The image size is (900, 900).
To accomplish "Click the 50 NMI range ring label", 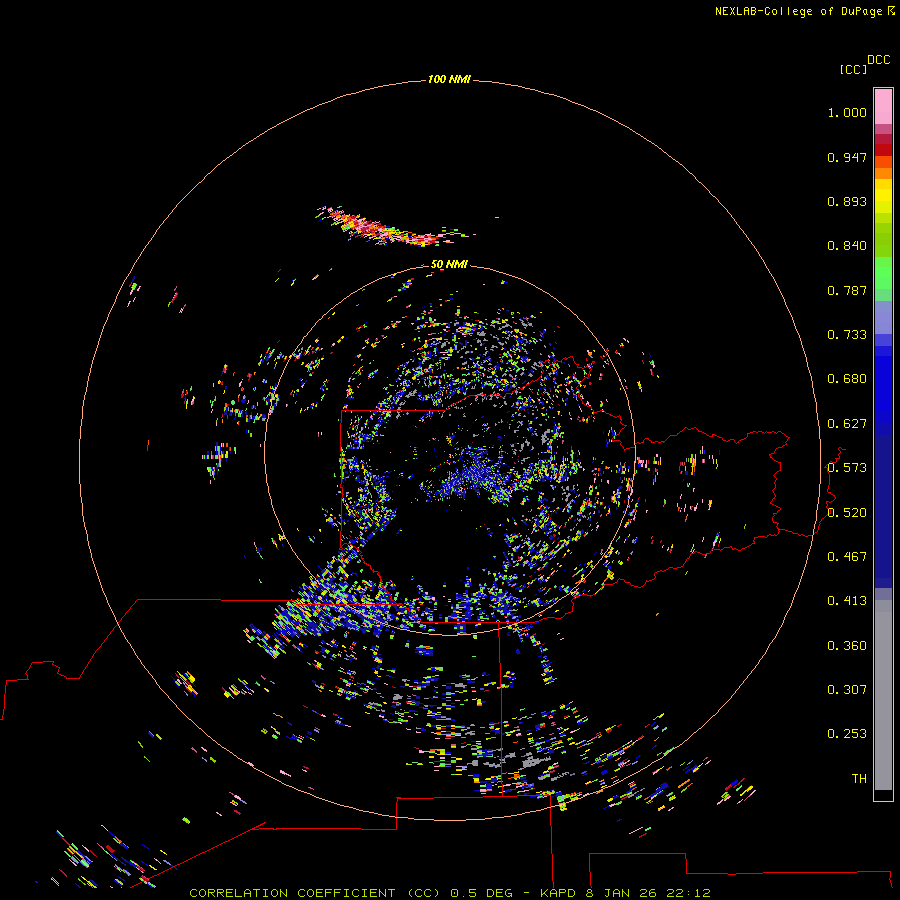I will (449, 264).
